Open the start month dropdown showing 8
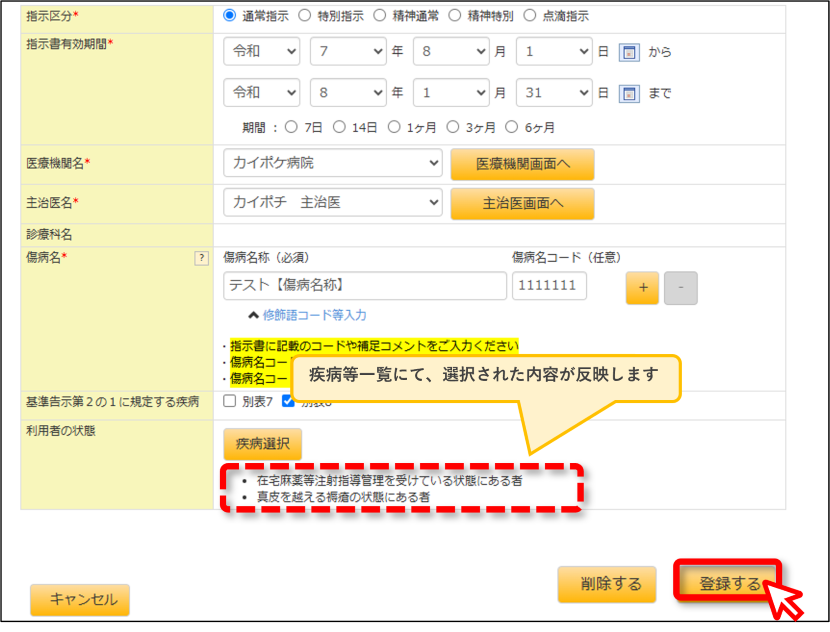 click(x=451, y=51)
